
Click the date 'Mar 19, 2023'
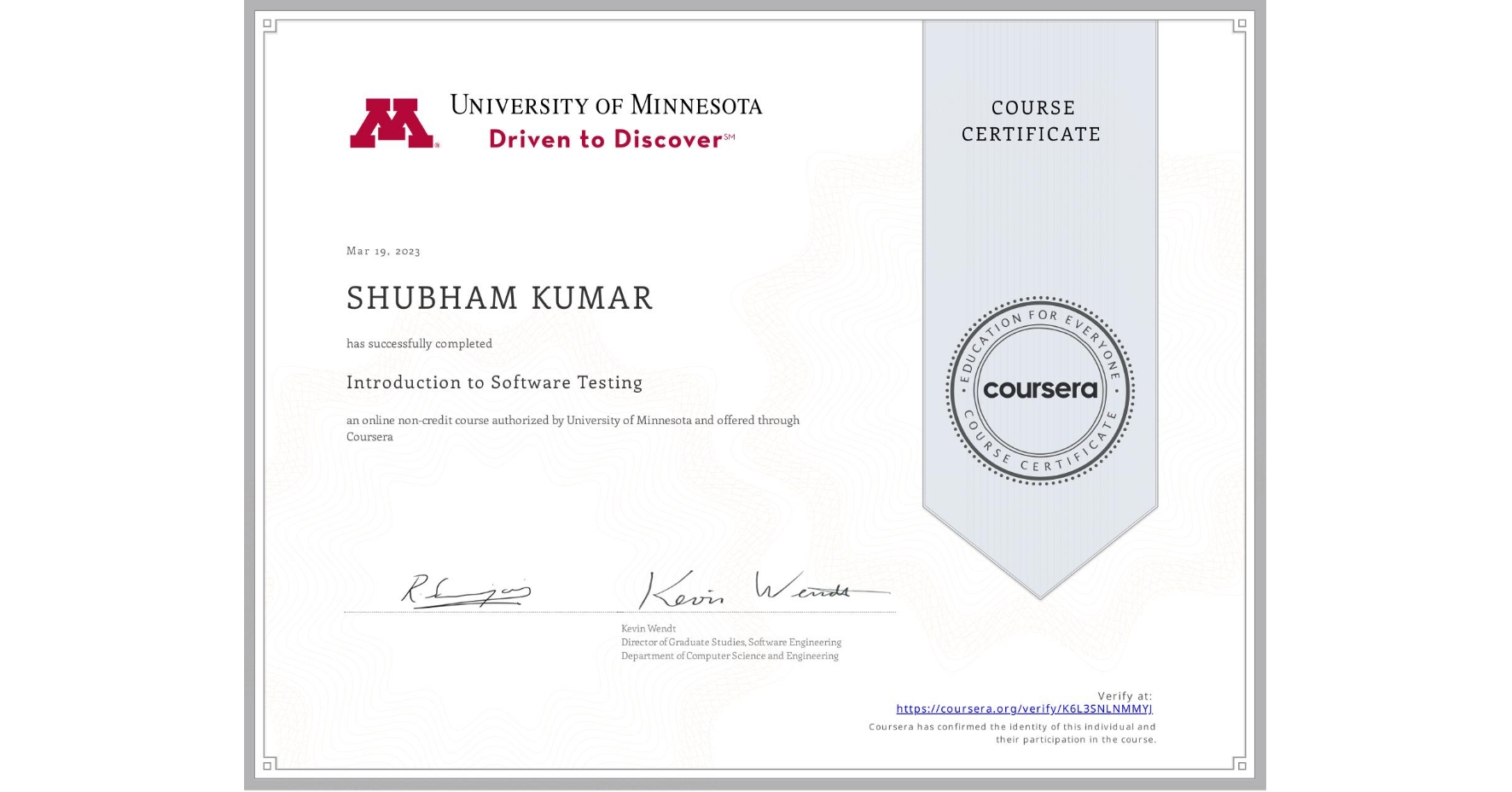pos(381,251)
